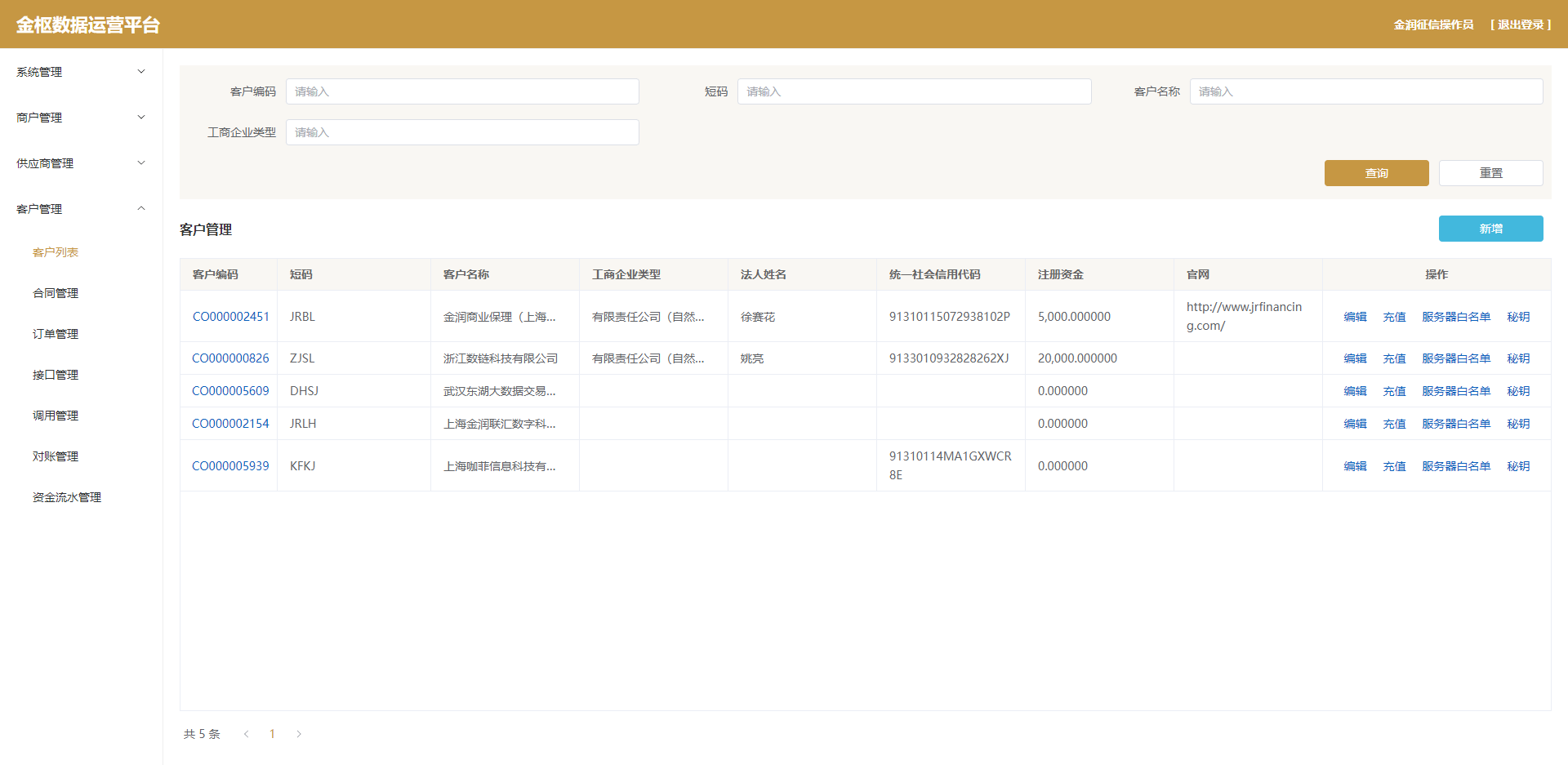
Task: Open 客户列表 in sidebar
Action: [56, 252]
